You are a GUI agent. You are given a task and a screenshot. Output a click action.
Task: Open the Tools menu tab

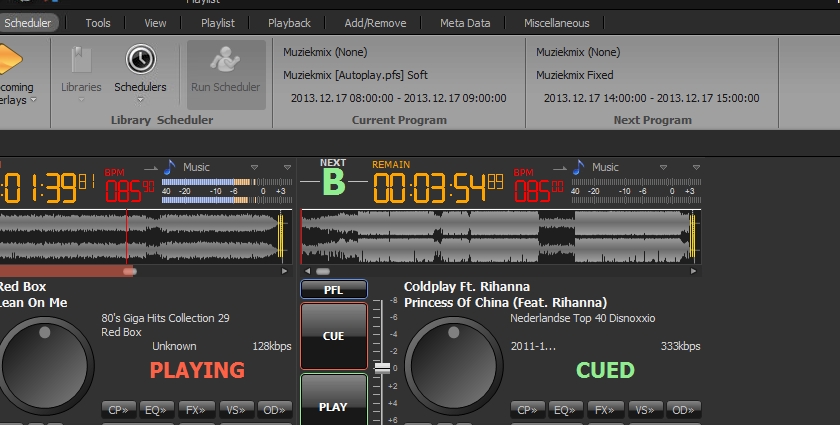click(98, 23)
